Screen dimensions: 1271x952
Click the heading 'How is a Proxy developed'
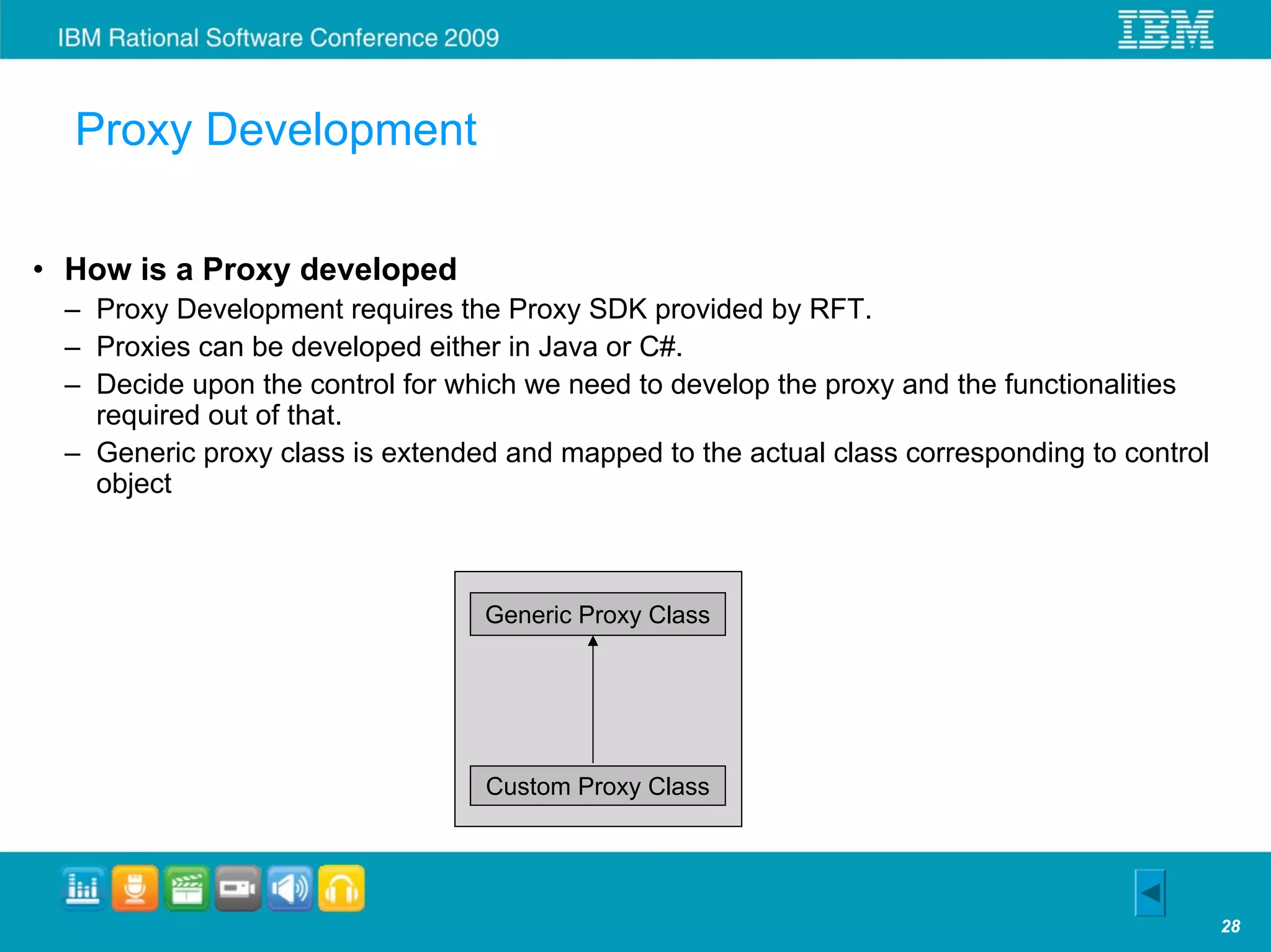261,269
